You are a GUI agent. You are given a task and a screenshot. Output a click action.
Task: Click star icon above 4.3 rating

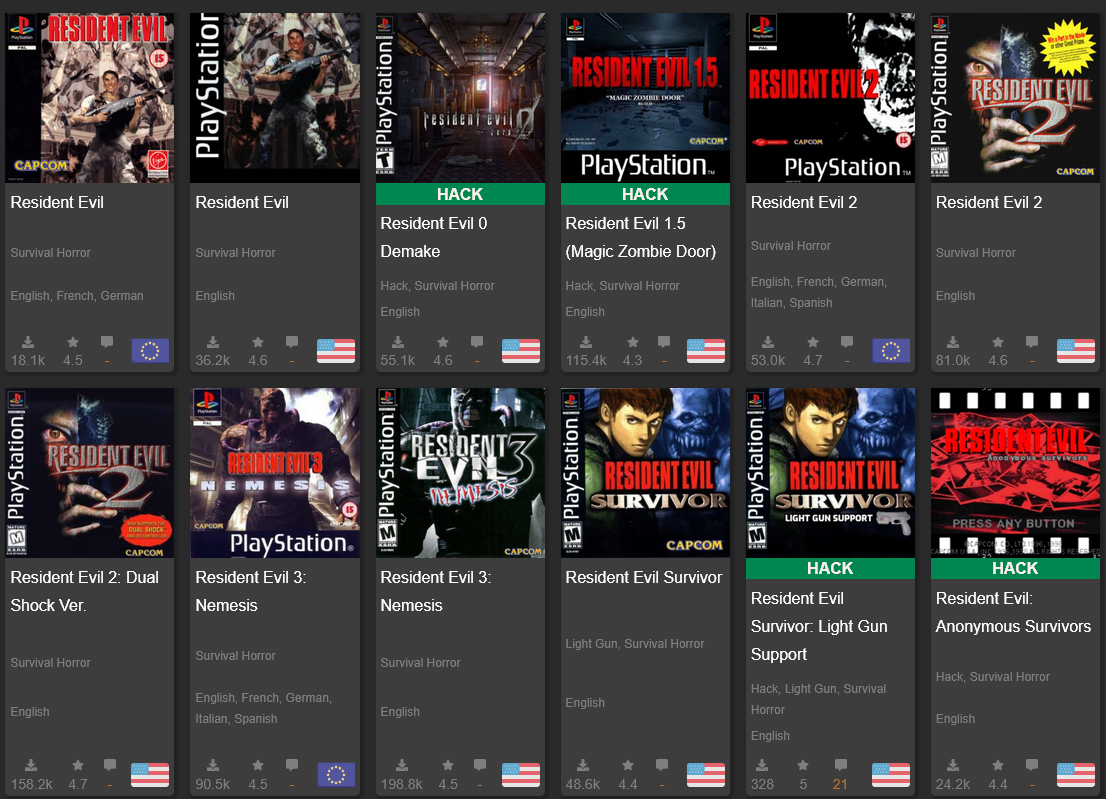[633, 342]
